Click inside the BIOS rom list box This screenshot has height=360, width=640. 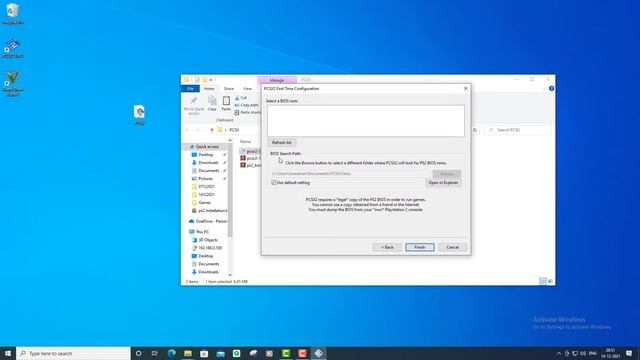pos(366,121)
